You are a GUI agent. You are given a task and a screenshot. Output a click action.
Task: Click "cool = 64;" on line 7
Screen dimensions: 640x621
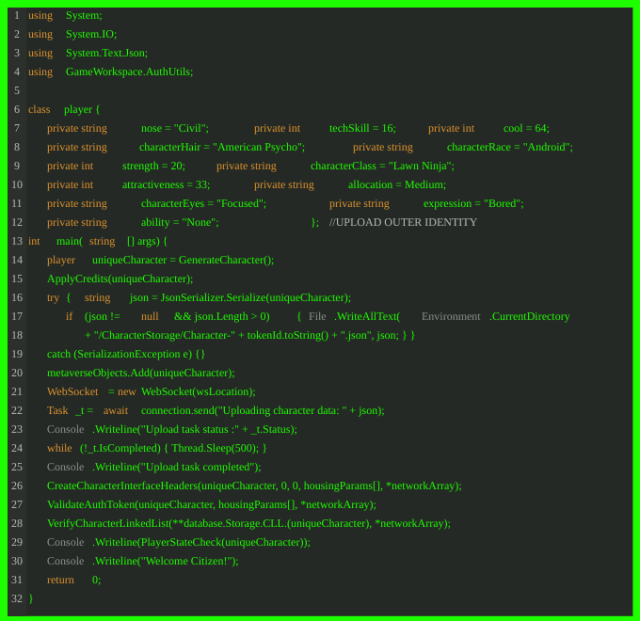tap(526, 128)
